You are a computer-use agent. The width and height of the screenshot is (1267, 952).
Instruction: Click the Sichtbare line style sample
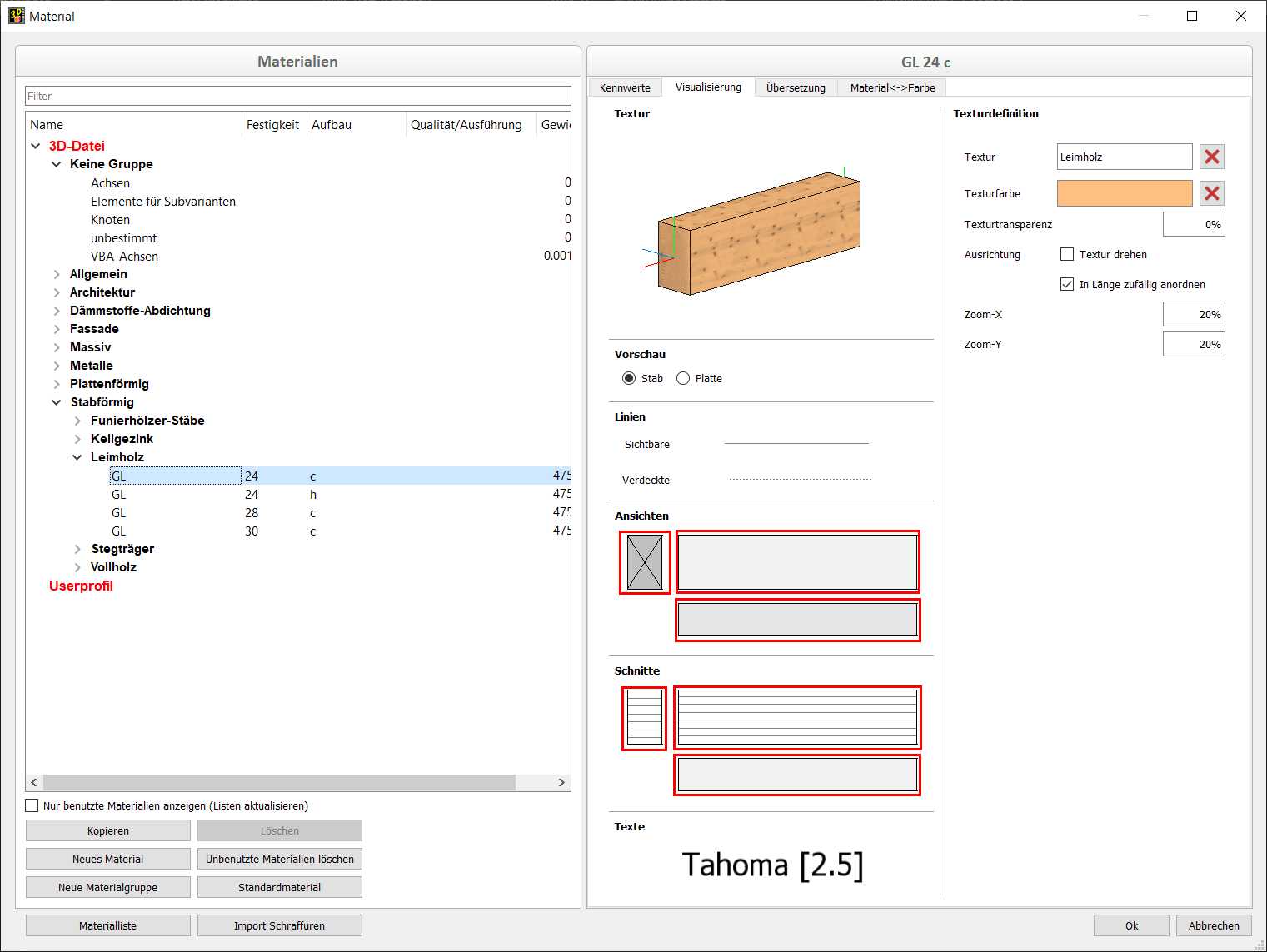point(796,444)
